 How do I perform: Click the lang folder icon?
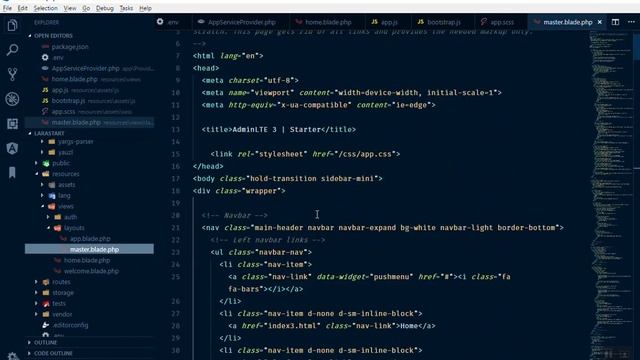pos(52,196)
